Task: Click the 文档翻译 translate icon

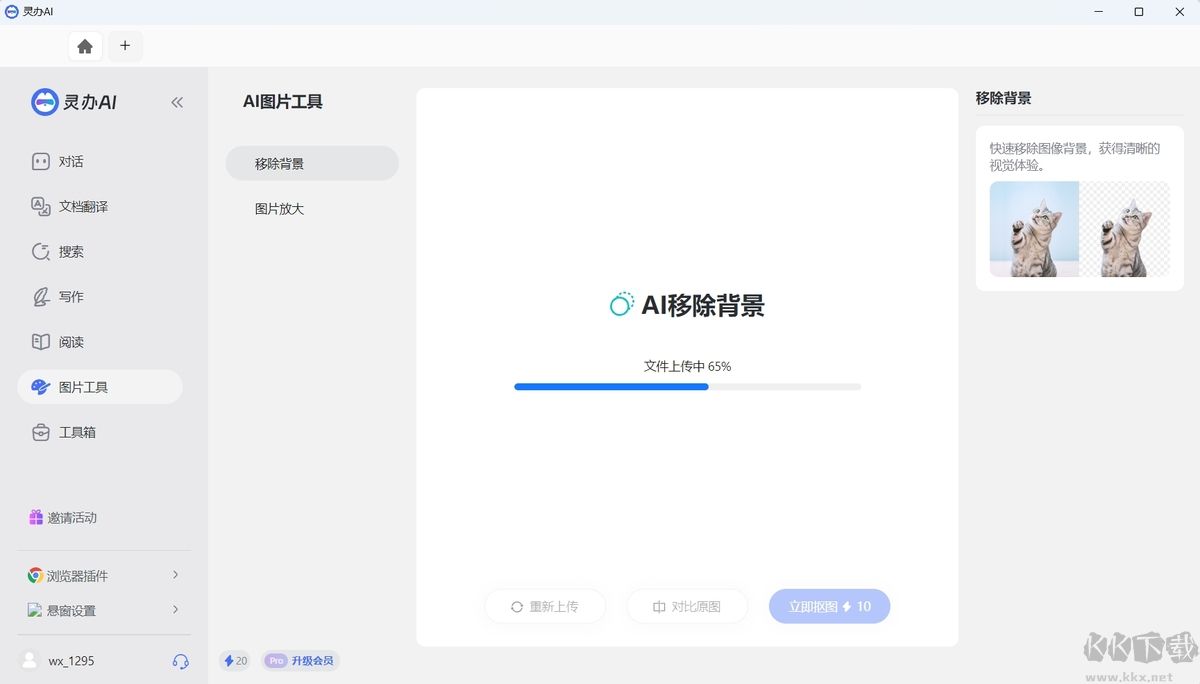Action: [x=41, y=206]
